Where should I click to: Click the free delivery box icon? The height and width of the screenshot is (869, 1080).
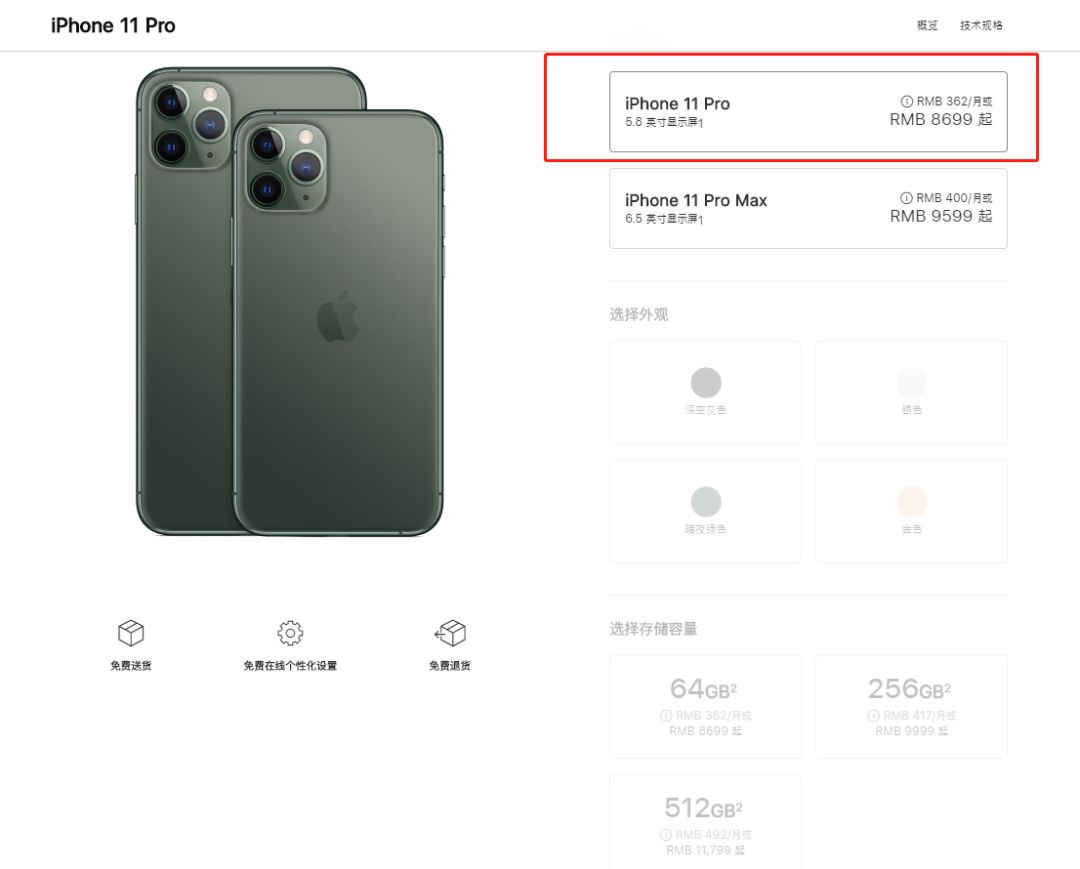tap(131, 633)
